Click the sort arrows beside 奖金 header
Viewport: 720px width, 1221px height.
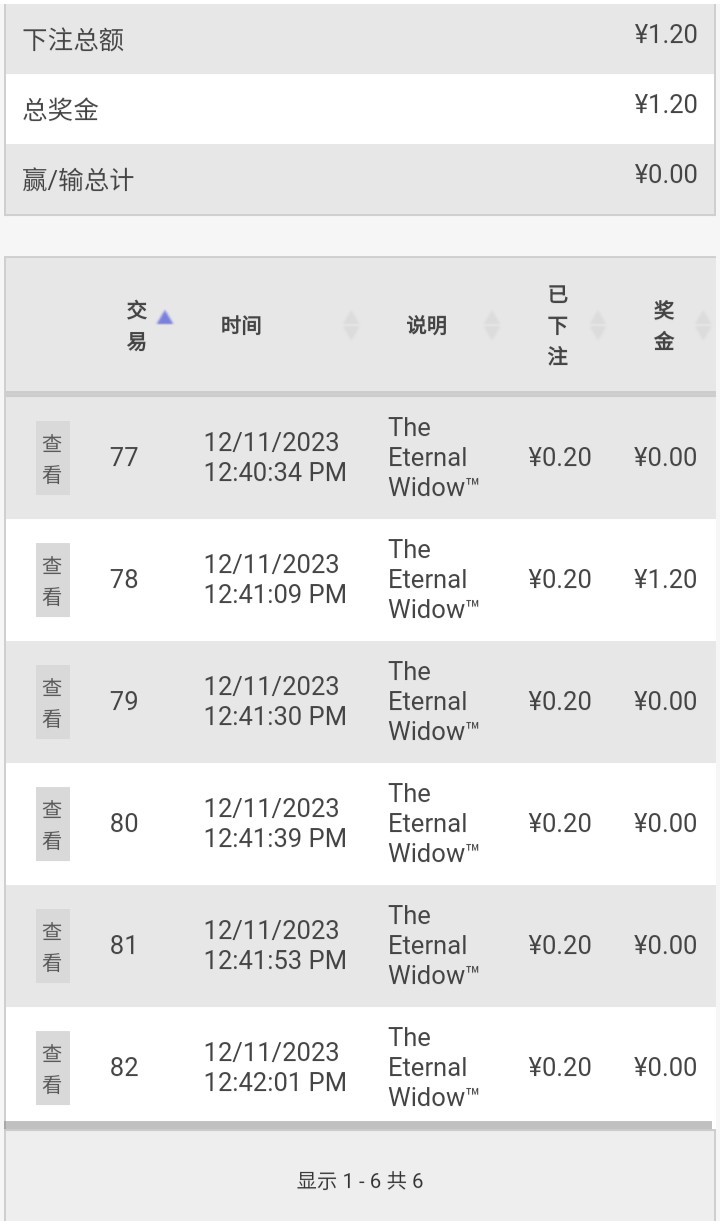pos(703,325)
